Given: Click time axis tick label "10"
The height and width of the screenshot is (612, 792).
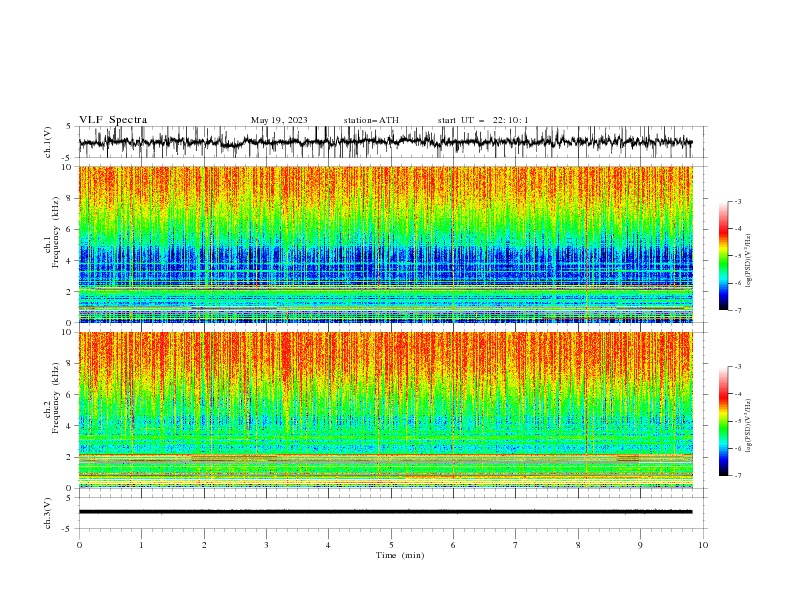Looking at the screenshot, I should (703, 545).
